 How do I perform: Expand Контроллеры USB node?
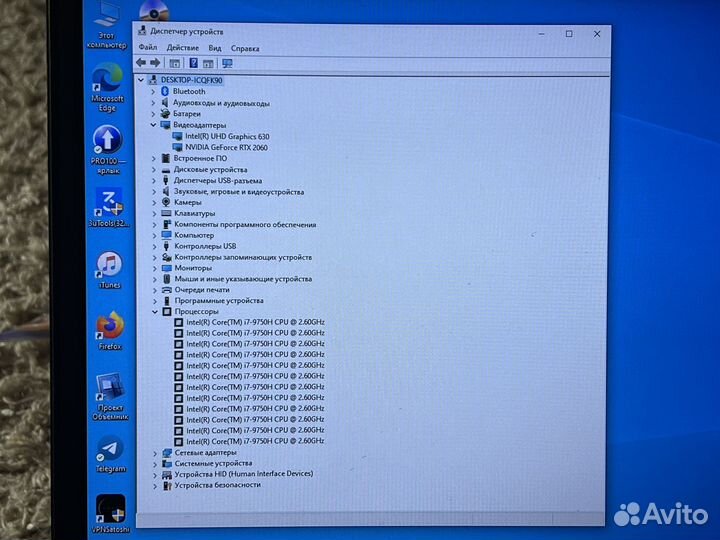click(155, 247)
